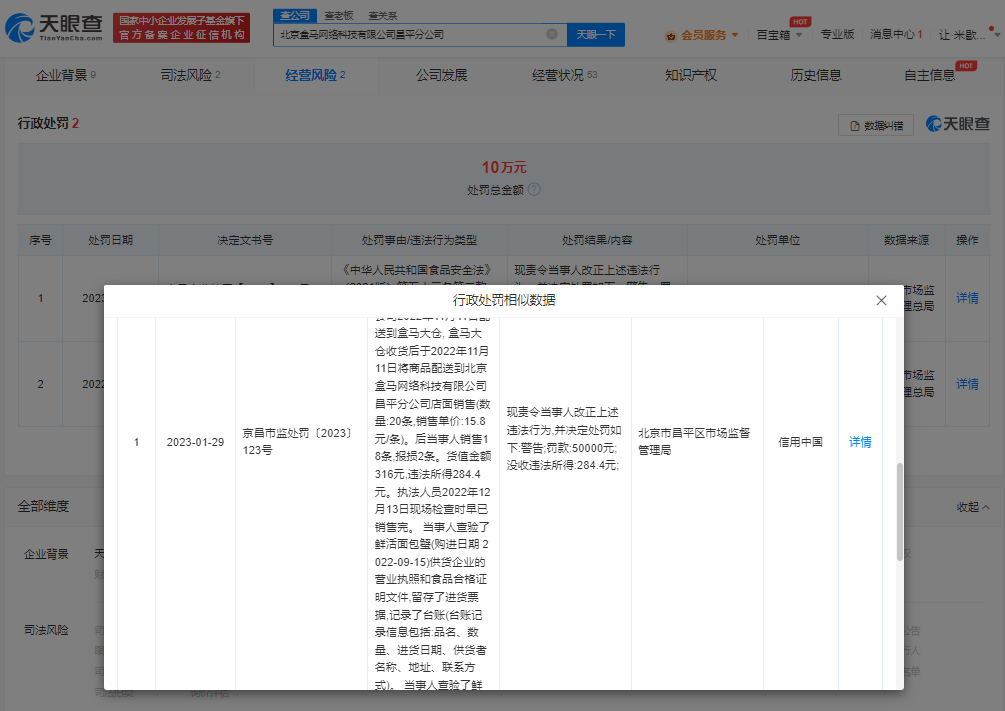Switch to the 公司发展 tab
Viewport: 1005px width, 711px height.
442,75
